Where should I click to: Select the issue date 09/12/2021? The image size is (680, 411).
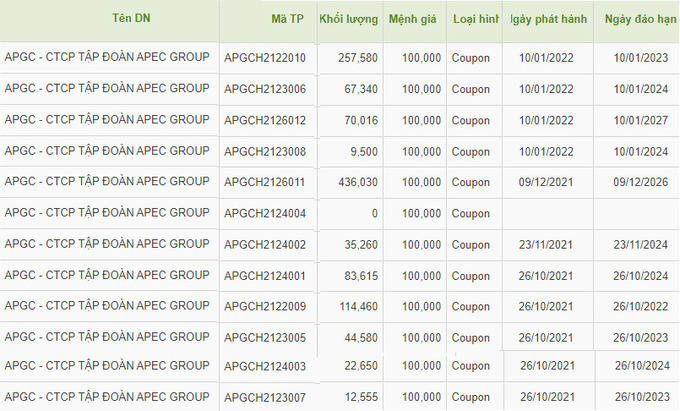tap(547, 182)
